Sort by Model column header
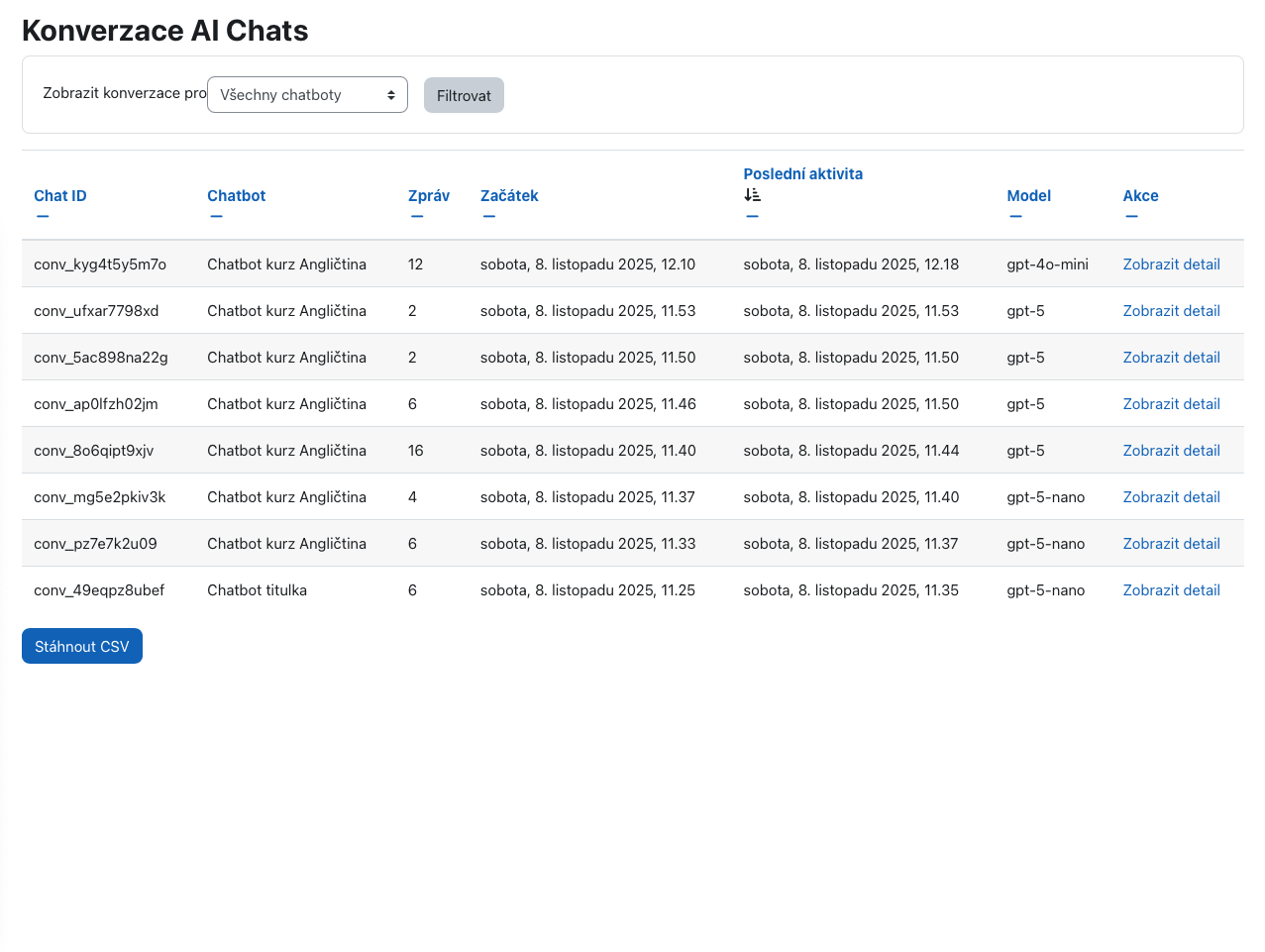The width and height of the screenshot is (1265, 952). click(x=1028, y=196)
